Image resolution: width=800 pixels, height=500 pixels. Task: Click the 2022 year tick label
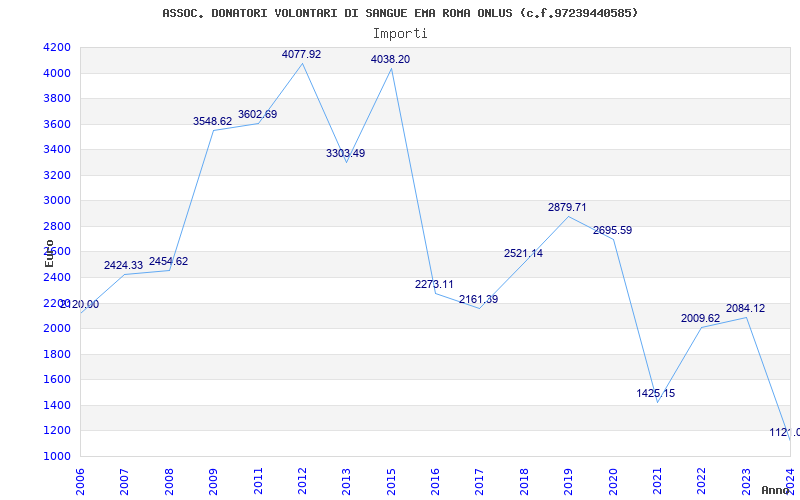(x=702, y=481)
